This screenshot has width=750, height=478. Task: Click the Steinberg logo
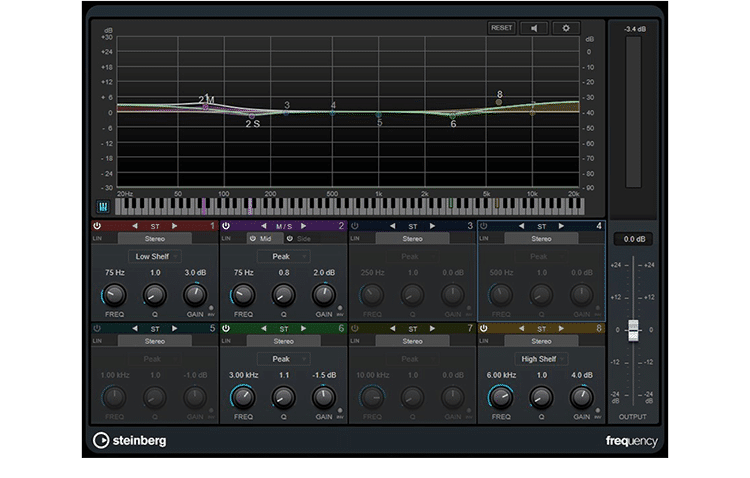coord(130,440)
